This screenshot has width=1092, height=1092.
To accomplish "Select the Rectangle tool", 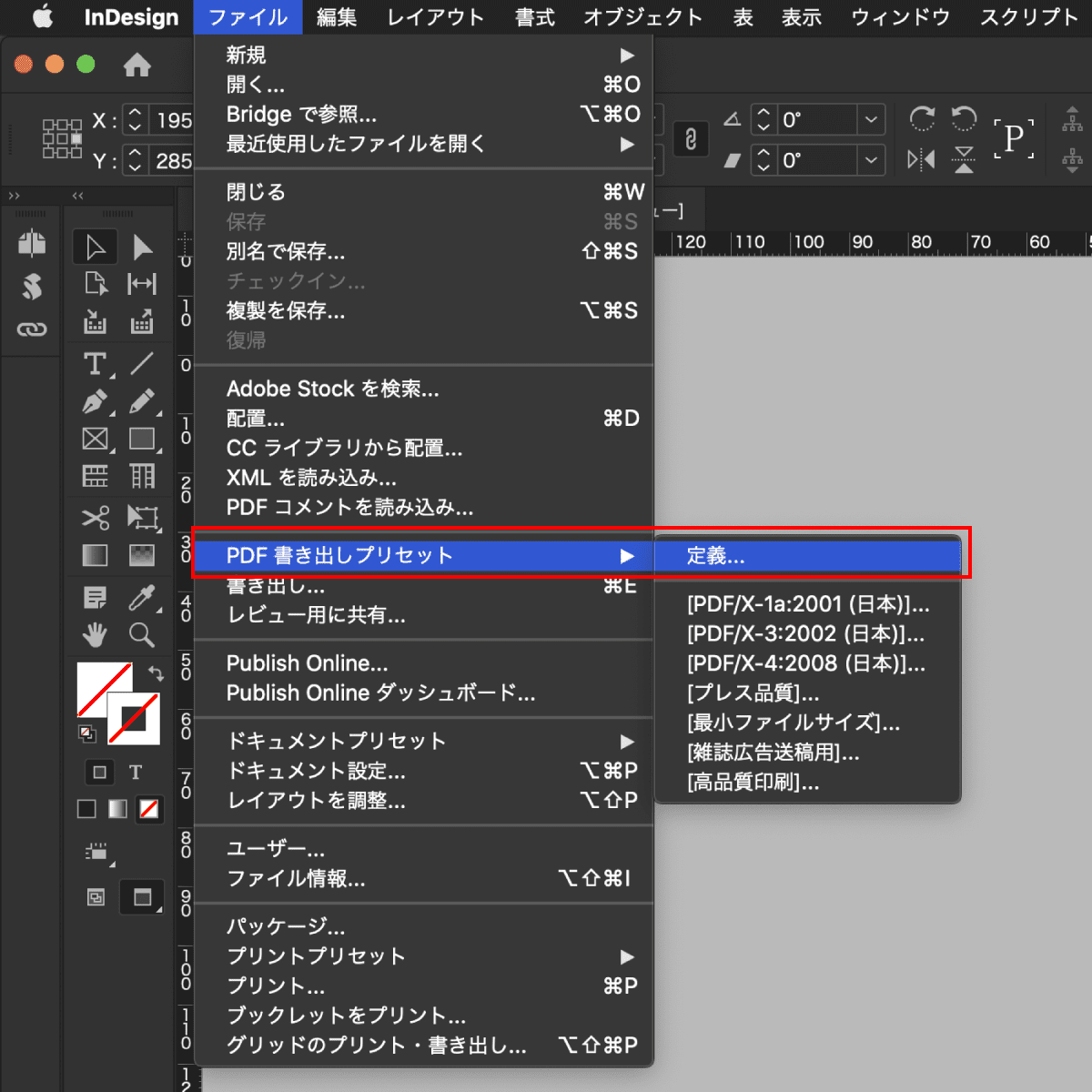I will click(142, 440).
